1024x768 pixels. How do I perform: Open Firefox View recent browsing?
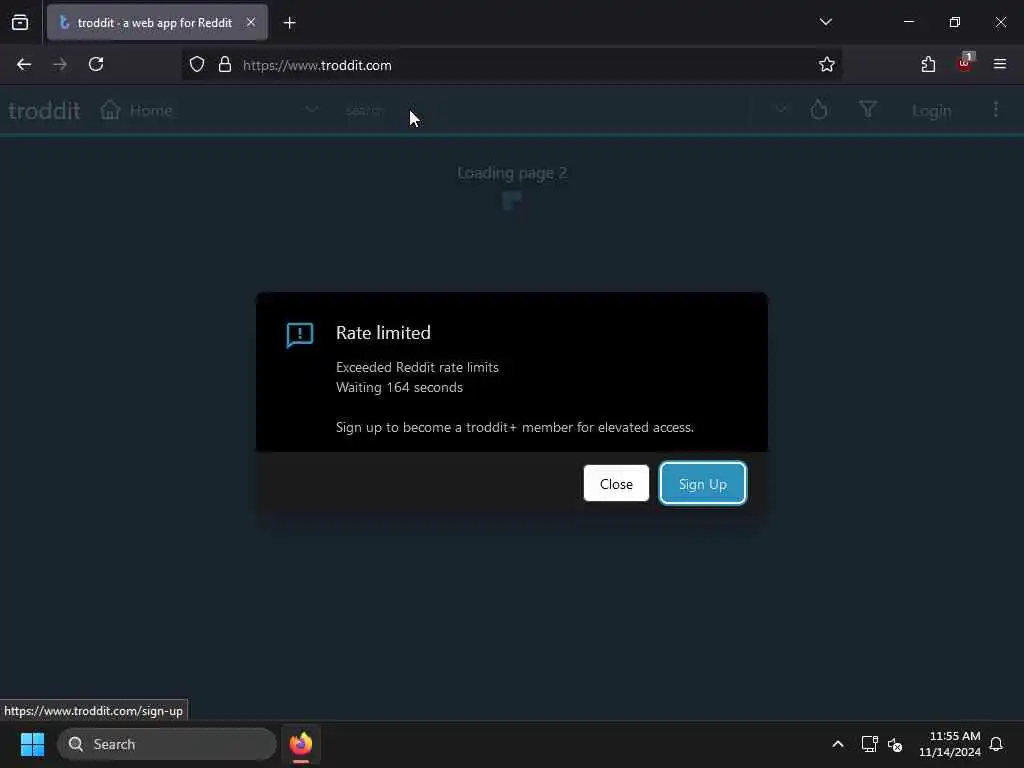20,23
